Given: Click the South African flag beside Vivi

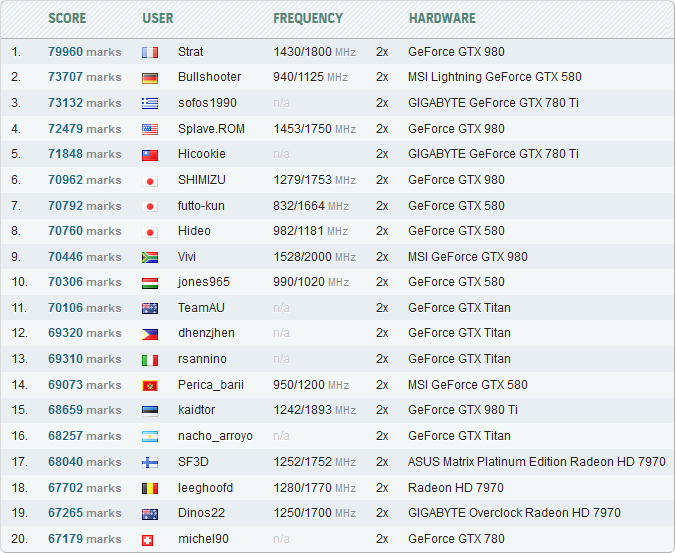Looking at the screenshot, I should (150, 257).
